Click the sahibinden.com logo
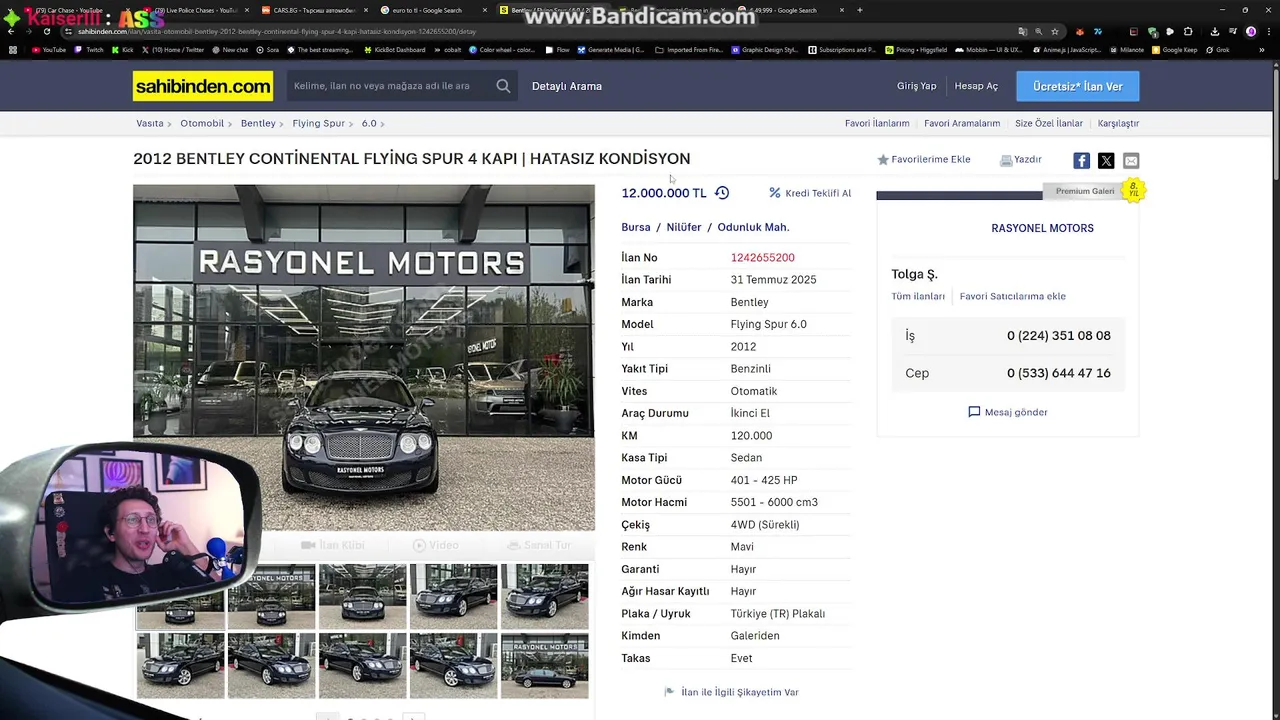This screenshot has width=1280, height=720. (x=203, y=86)
